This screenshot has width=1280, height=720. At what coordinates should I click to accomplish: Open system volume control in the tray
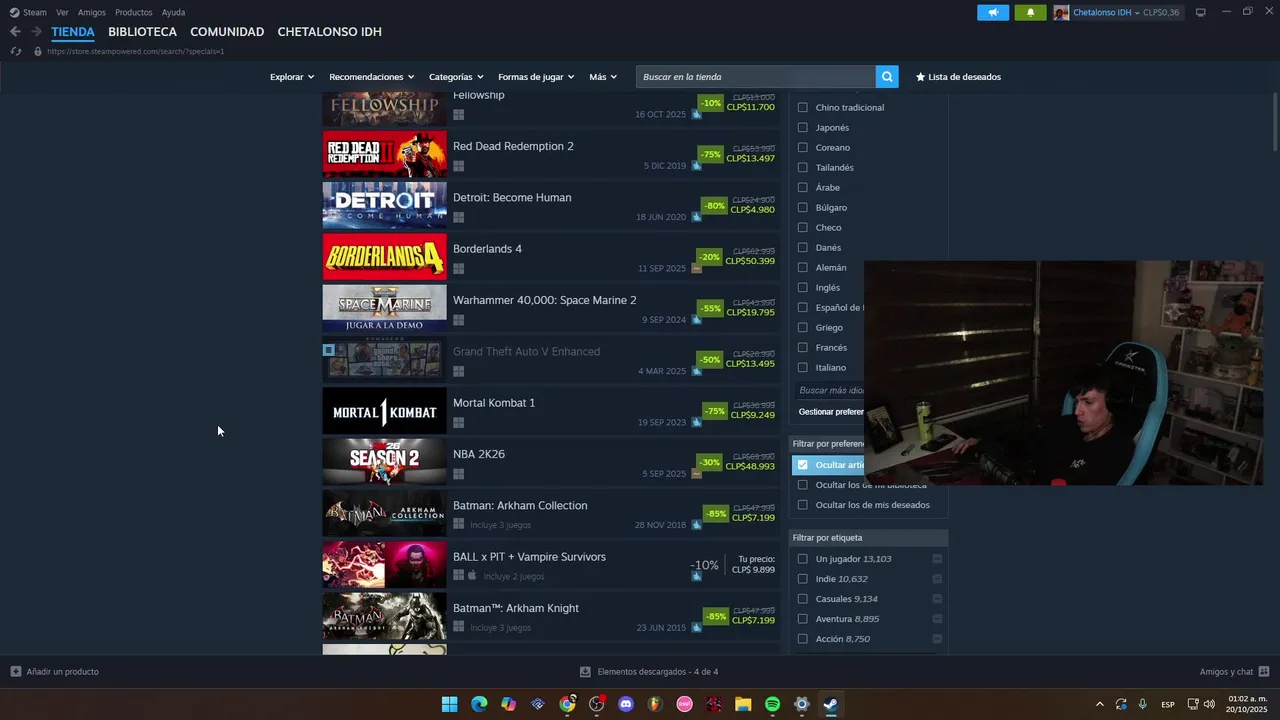pyautogui.click(x=1210, y=704)
